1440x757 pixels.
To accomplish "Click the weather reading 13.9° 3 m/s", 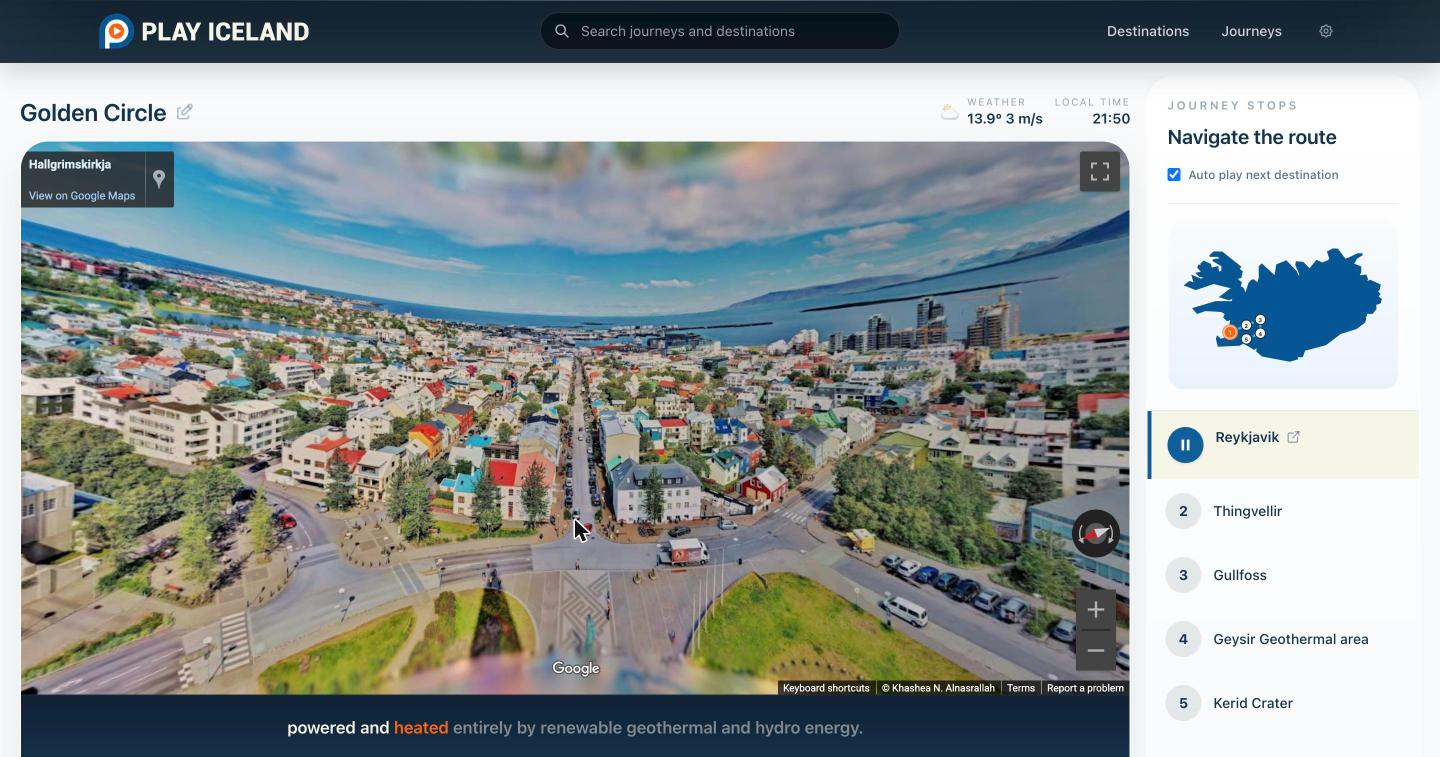I will point(1005,119).
